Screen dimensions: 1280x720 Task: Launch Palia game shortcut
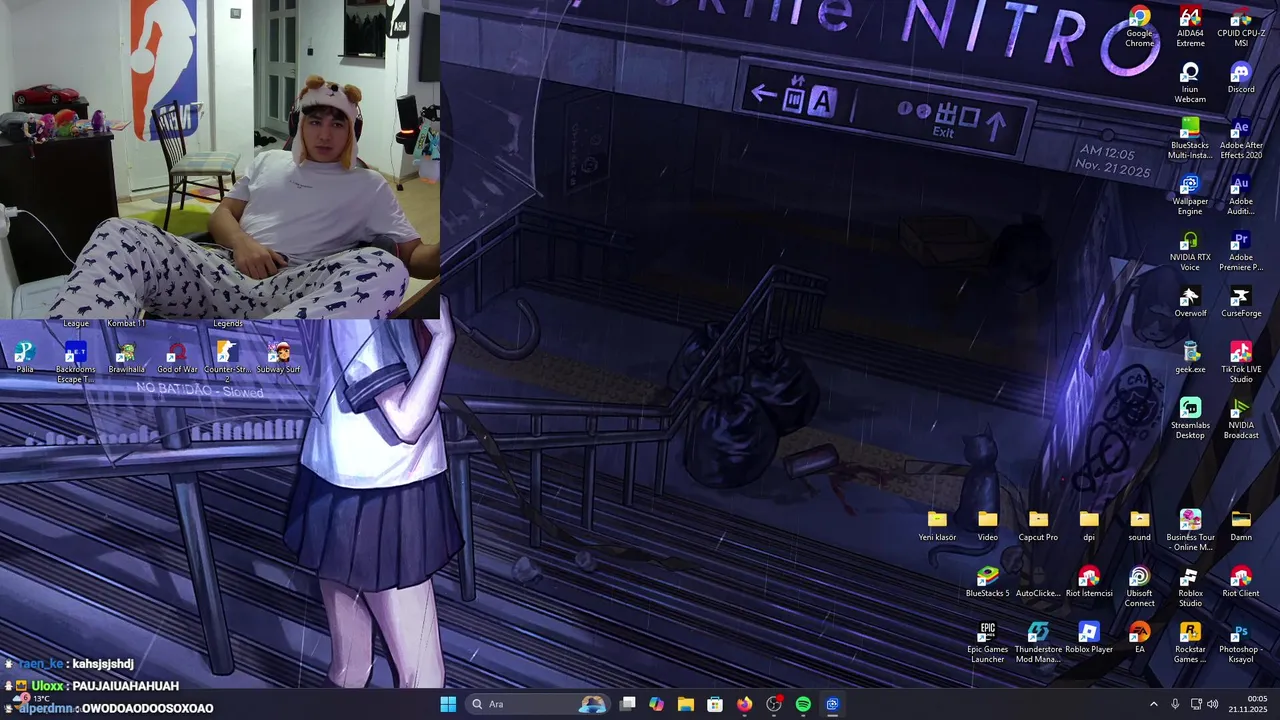(x=25, y=358)
